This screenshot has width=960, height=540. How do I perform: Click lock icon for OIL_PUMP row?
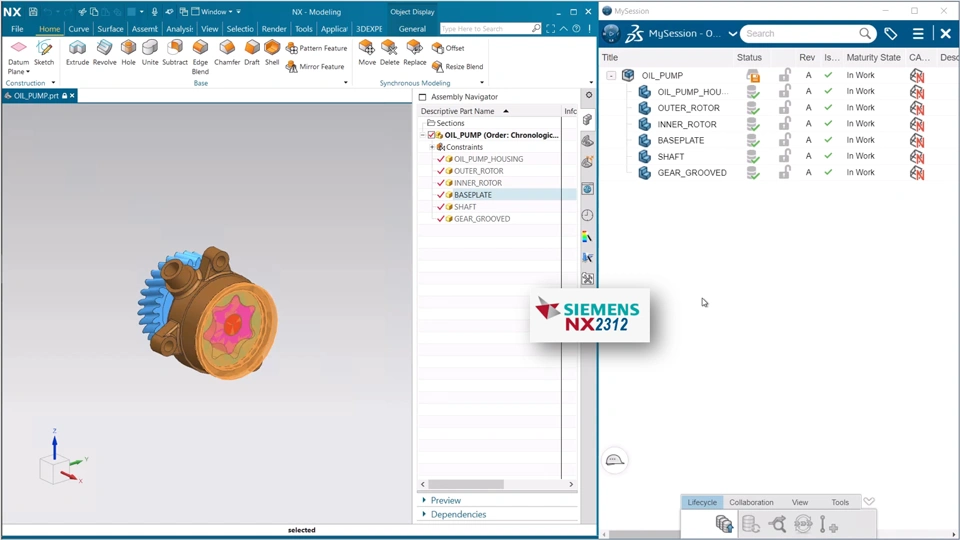[784, 75]
